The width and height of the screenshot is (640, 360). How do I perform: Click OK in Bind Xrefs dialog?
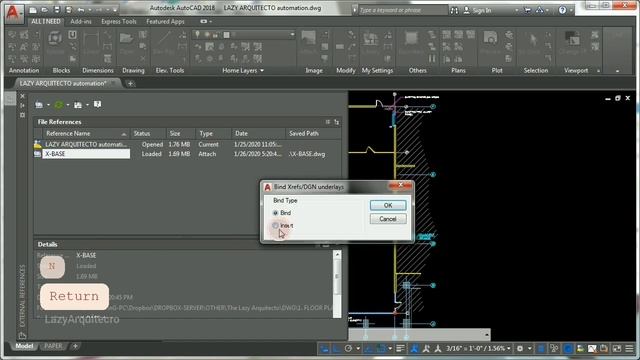pyautogui.click(x=388, y=205)
